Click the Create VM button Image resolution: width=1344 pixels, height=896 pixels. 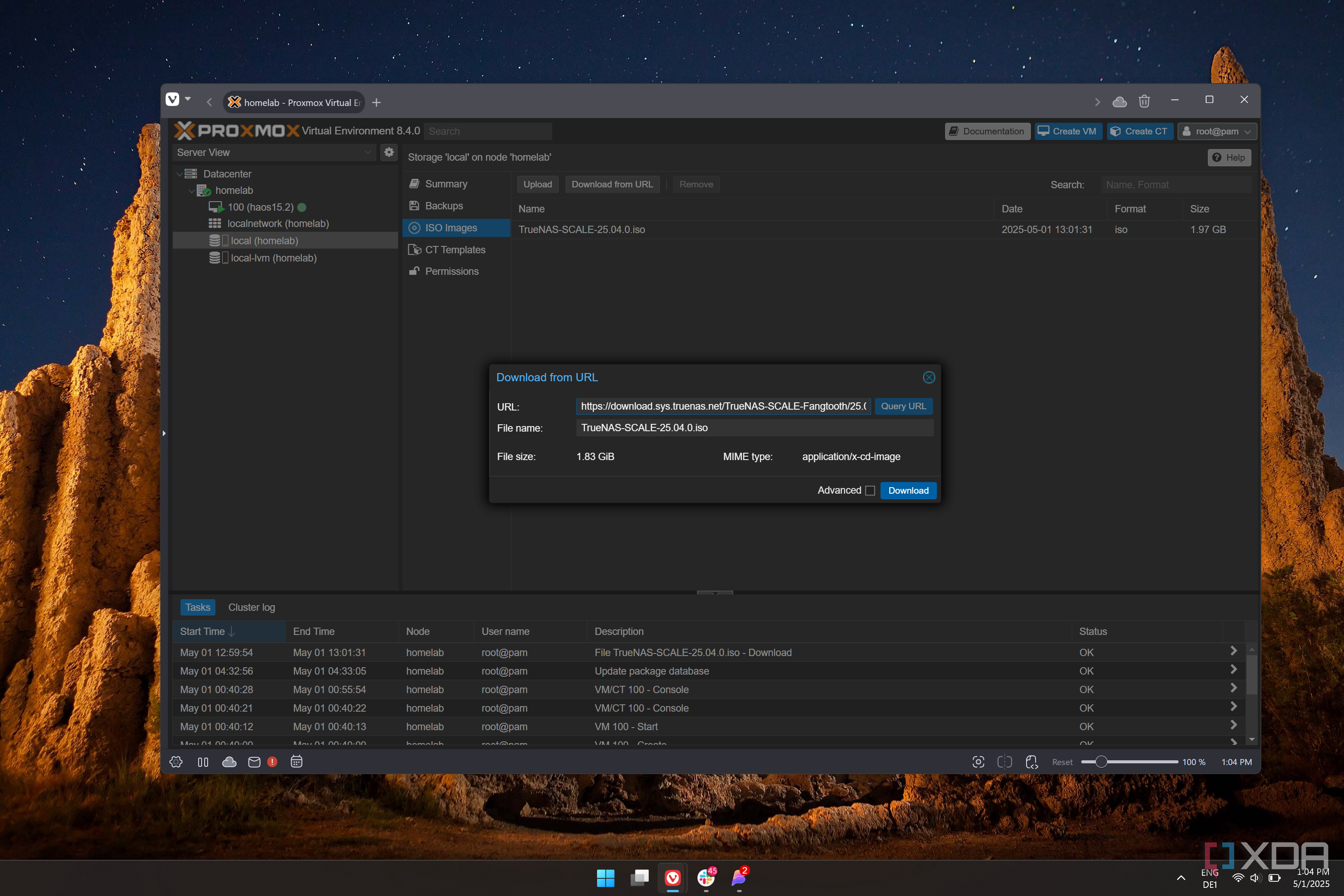tap(1067, 131)
